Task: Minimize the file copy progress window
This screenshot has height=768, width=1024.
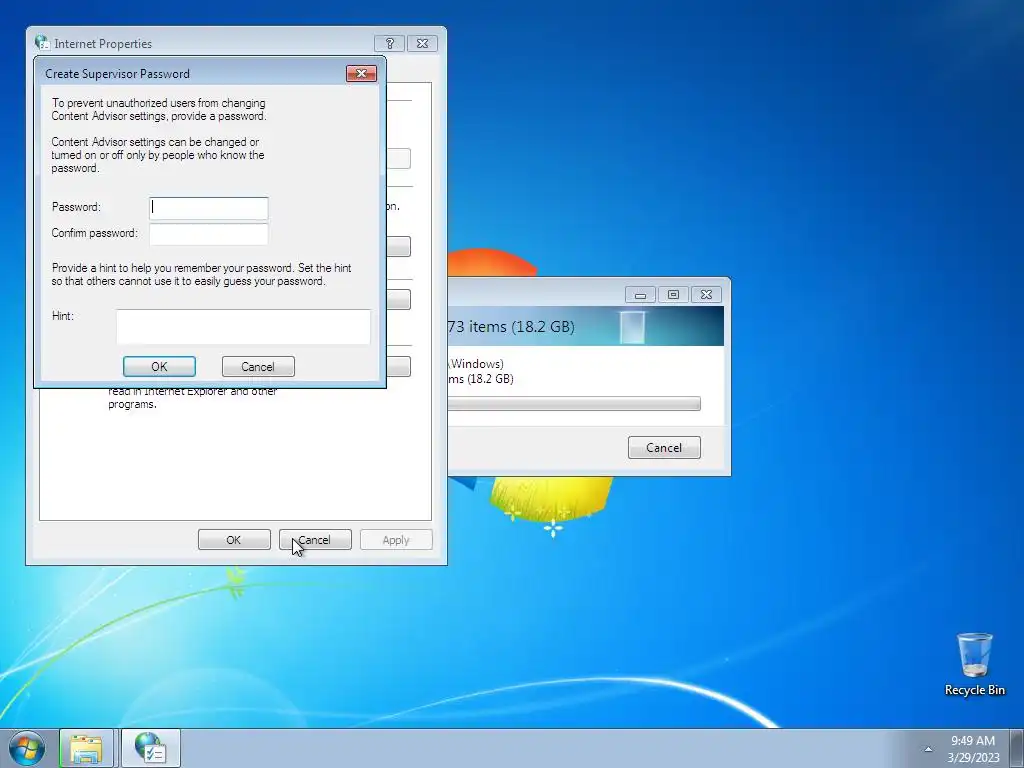Action: (640, 295)
